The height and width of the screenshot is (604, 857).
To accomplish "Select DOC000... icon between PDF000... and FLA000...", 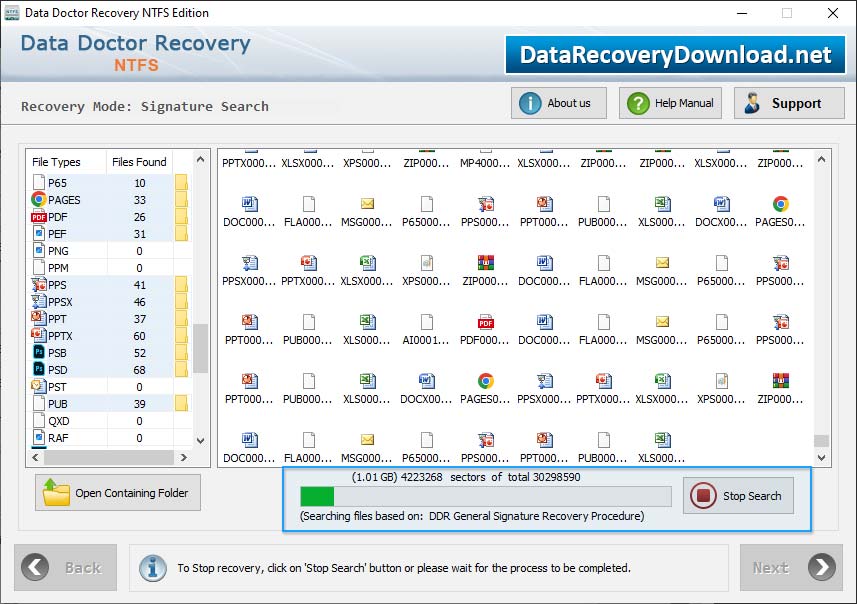I will click(544, 322).
